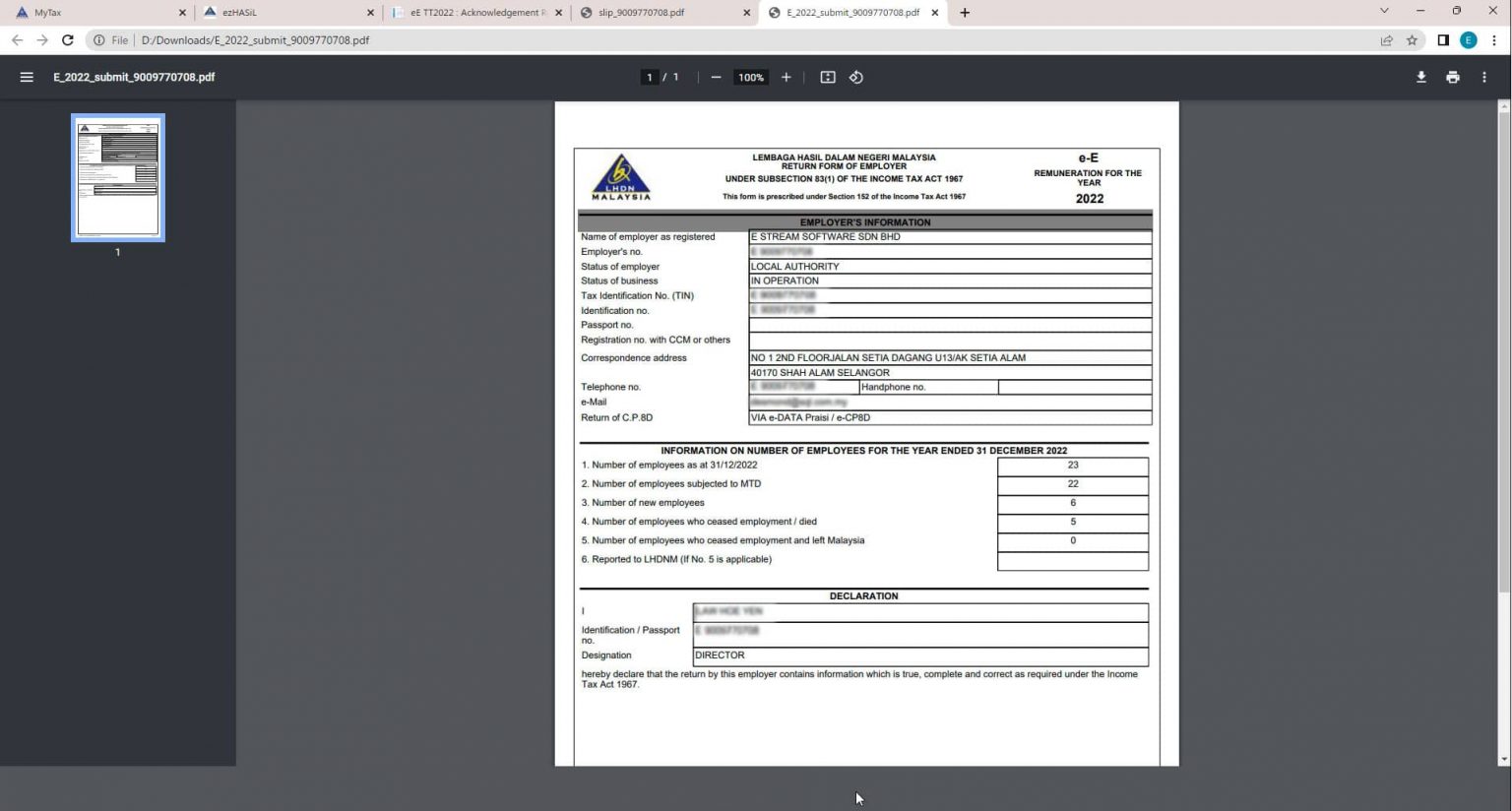Open the Chrome profile avatar
The width and height of the screenshot is (1512, 811).
coord(1469,40)
